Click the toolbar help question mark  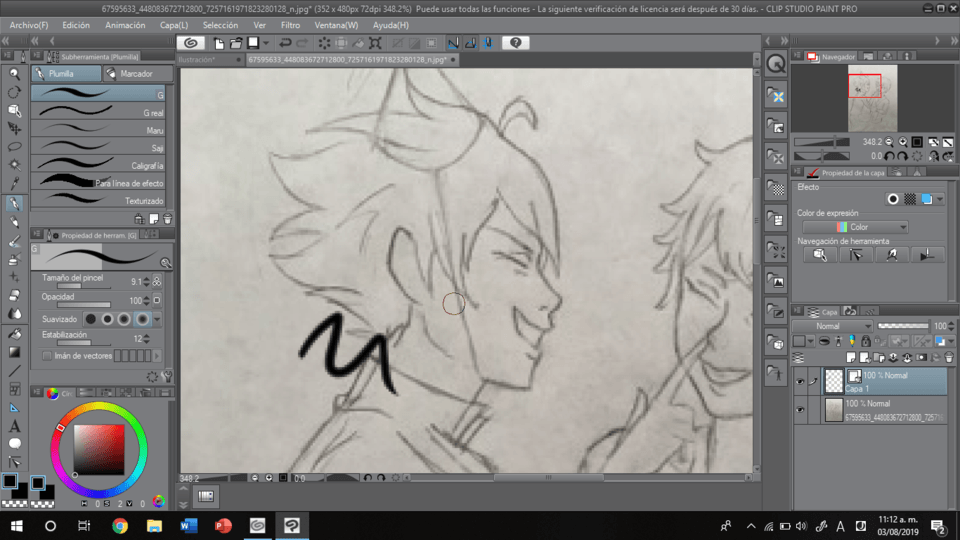(x=516, y=43)
